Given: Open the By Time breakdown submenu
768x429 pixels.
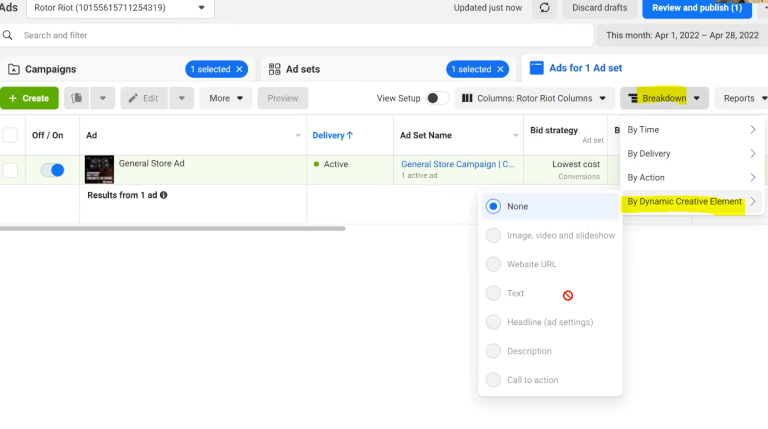Looking at the screenshot, I should (x=690, y=130).
